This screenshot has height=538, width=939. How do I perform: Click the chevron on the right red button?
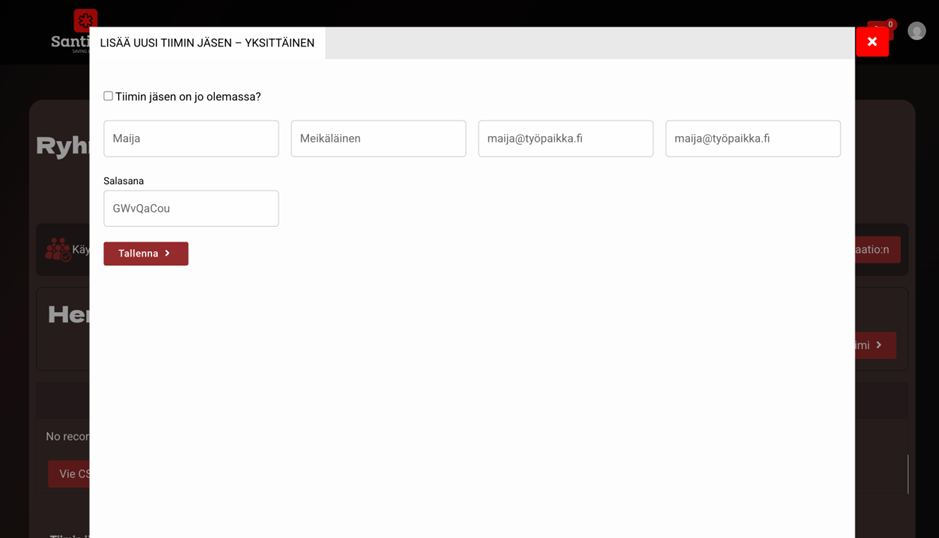879,345
